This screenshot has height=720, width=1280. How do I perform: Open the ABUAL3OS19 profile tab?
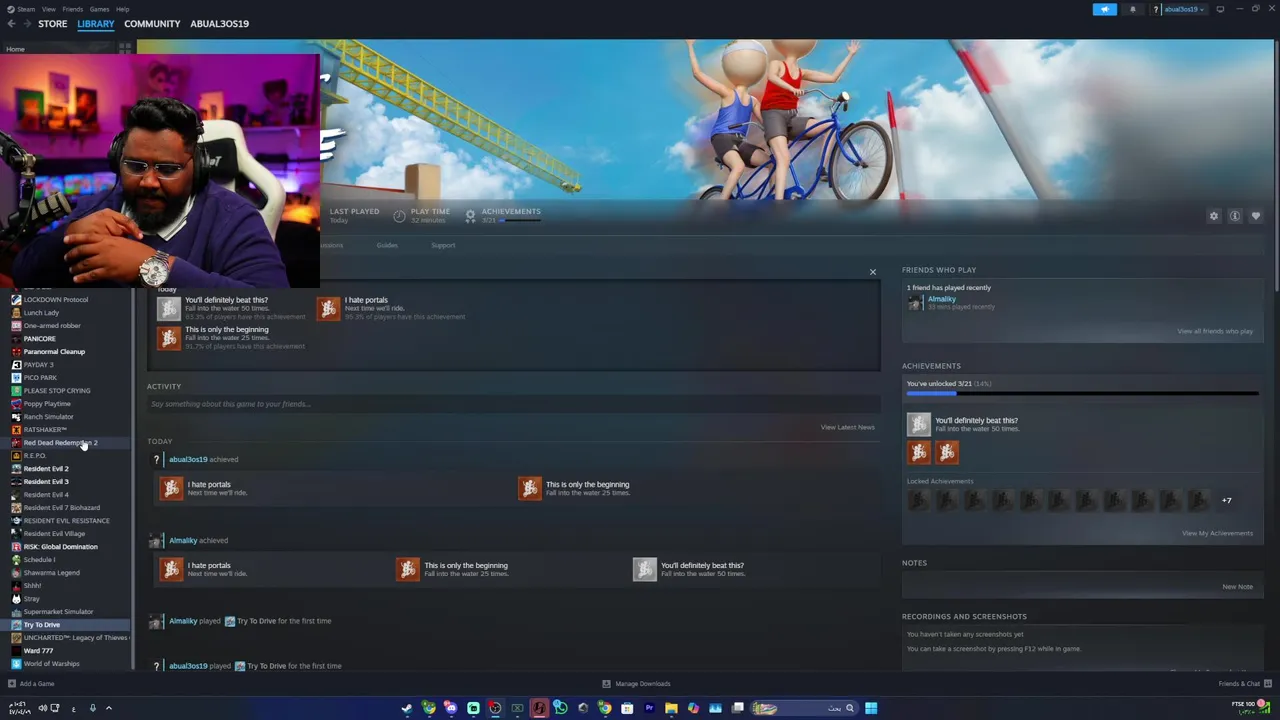[x=219, y=24]
